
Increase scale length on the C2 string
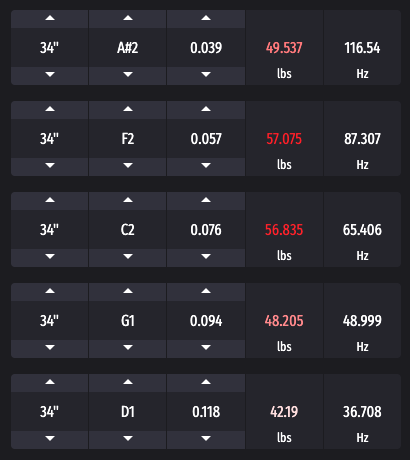[x=50, y=201]
